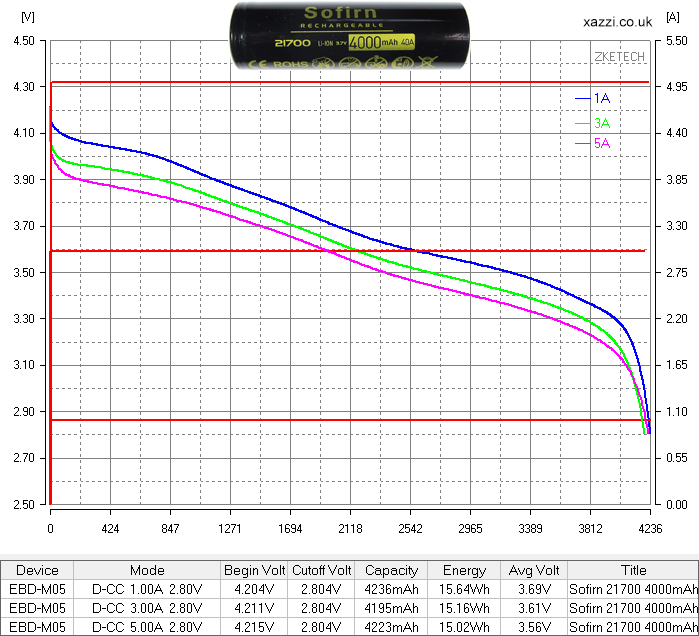699x636 pixels.
Task: Click the 0.00 current axis value
Action: (677, 505)
